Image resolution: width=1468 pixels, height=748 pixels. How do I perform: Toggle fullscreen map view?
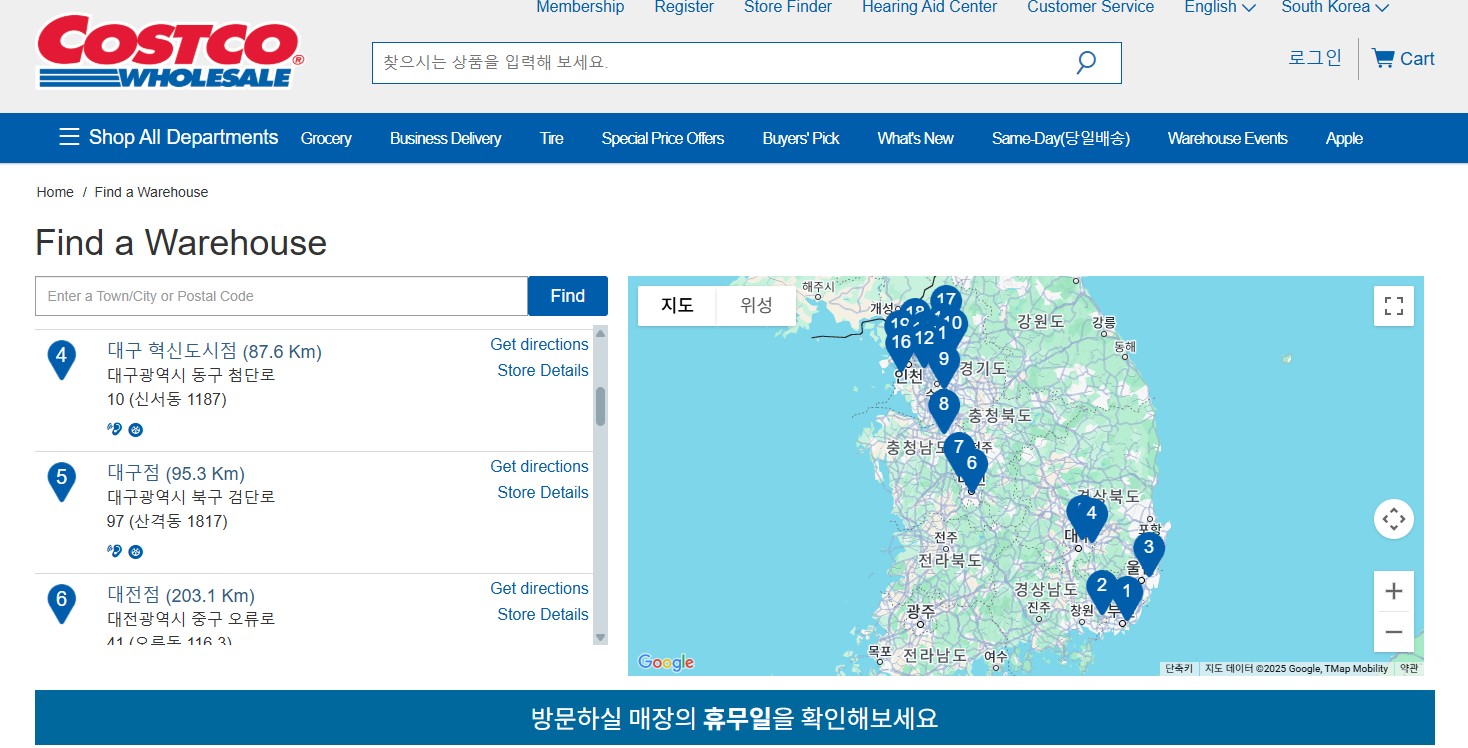click(1394, 306)
